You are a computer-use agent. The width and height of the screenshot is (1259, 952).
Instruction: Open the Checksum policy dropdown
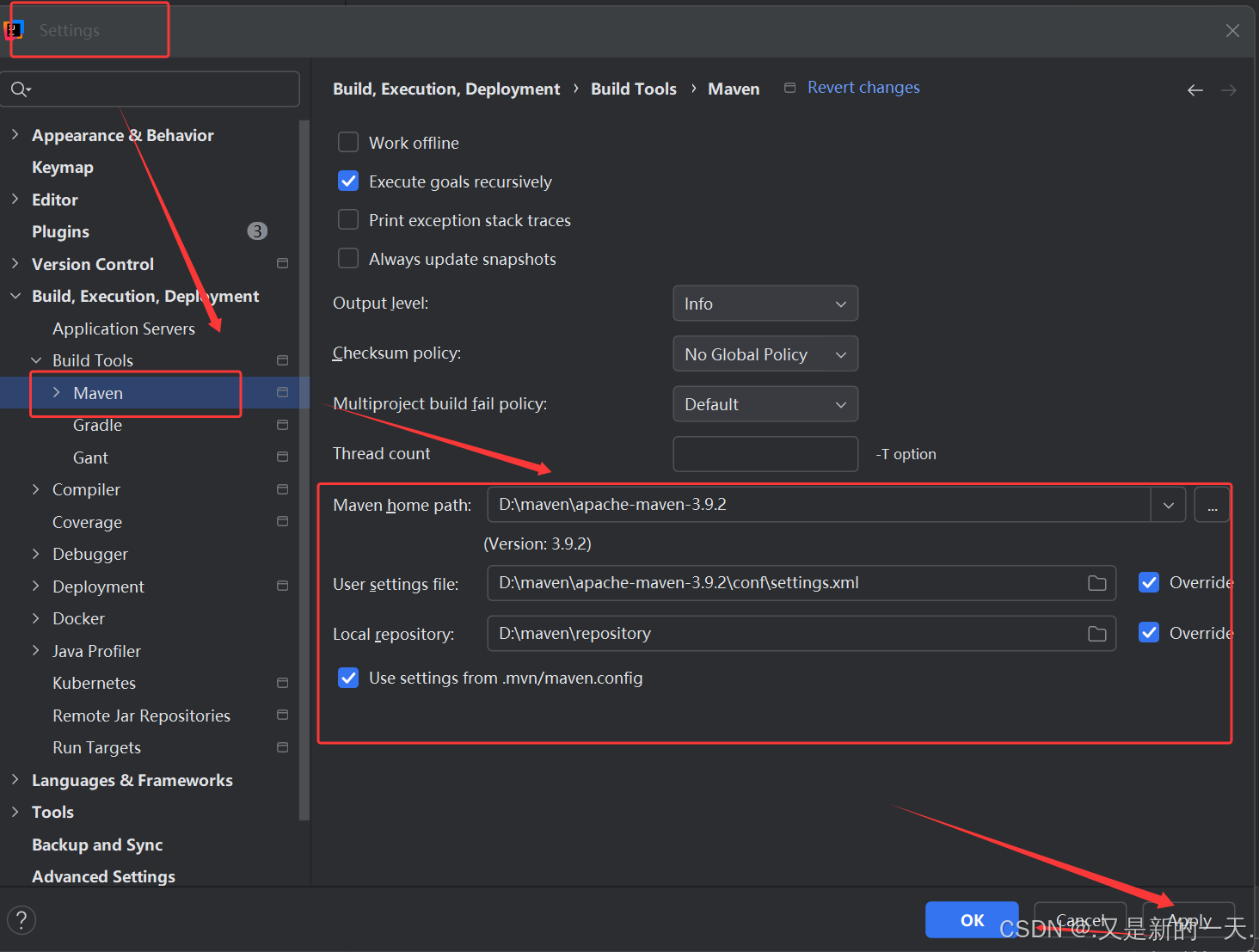tap(765, 353)
